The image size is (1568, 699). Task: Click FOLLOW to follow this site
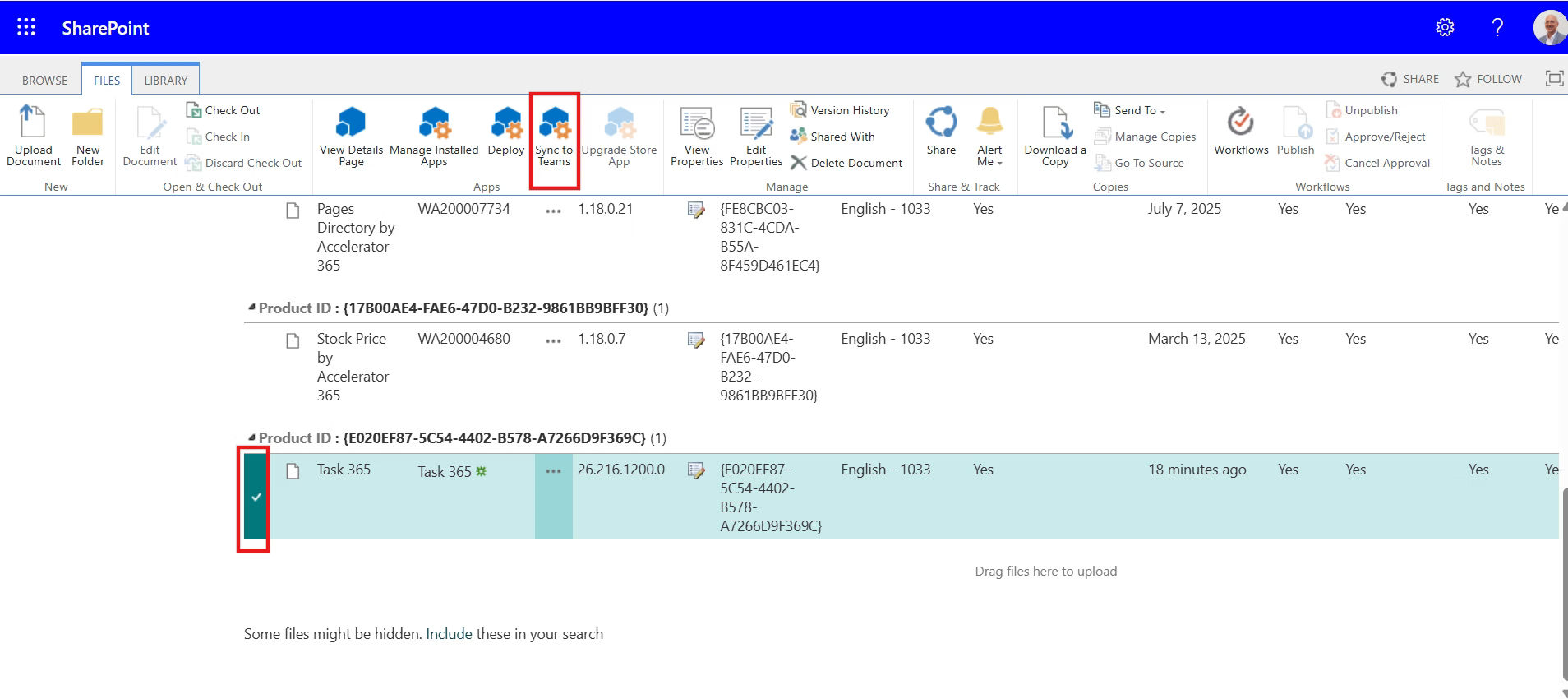coord(1488,79)
